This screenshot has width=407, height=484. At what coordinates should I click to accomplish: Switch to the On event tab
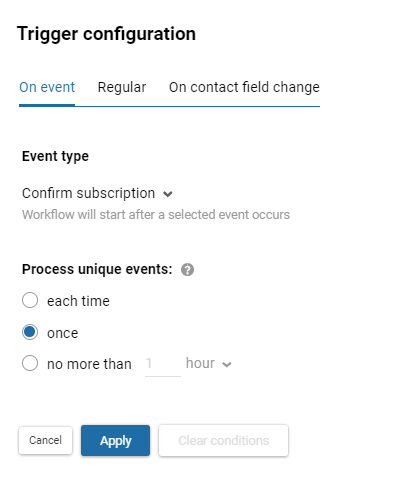click(x=47, y=87)
